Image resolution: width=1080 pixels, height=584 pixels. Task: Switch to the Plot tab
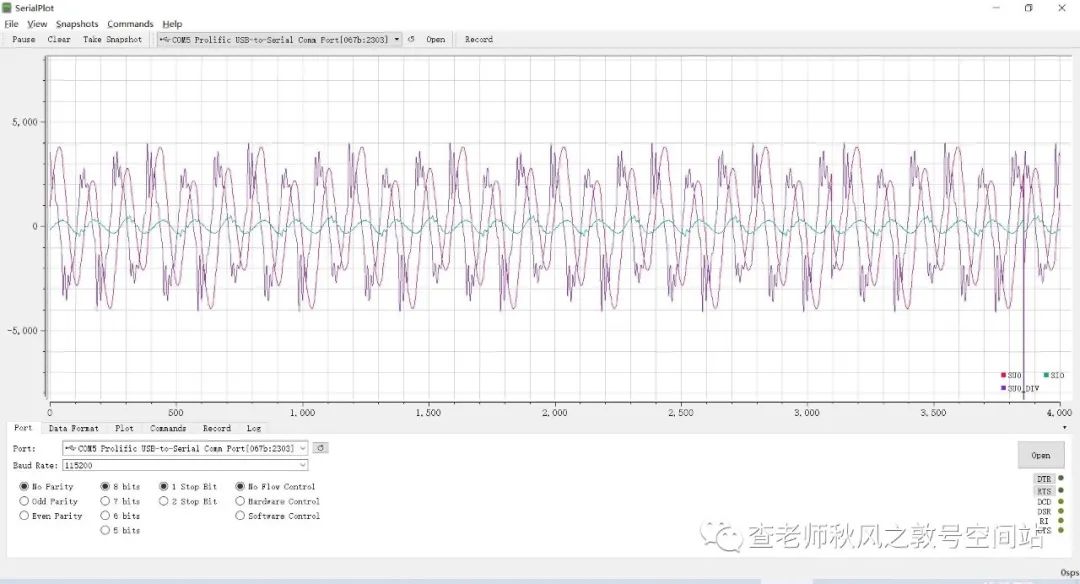click(x=124, y=428)
